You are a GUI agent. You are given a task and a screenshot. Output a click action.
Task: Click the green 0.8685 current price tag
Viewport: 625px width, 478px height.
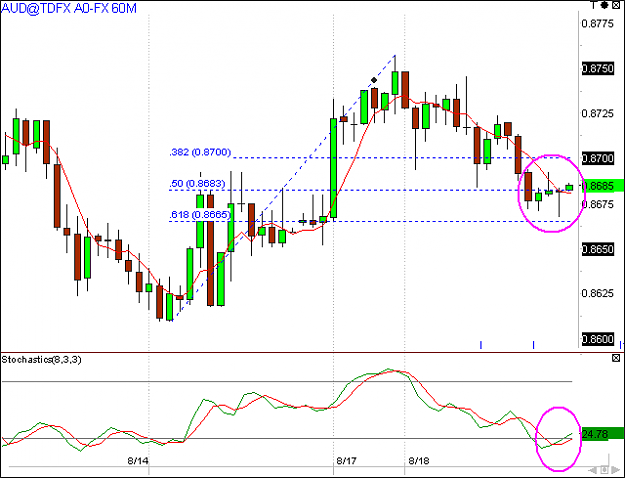602,186
